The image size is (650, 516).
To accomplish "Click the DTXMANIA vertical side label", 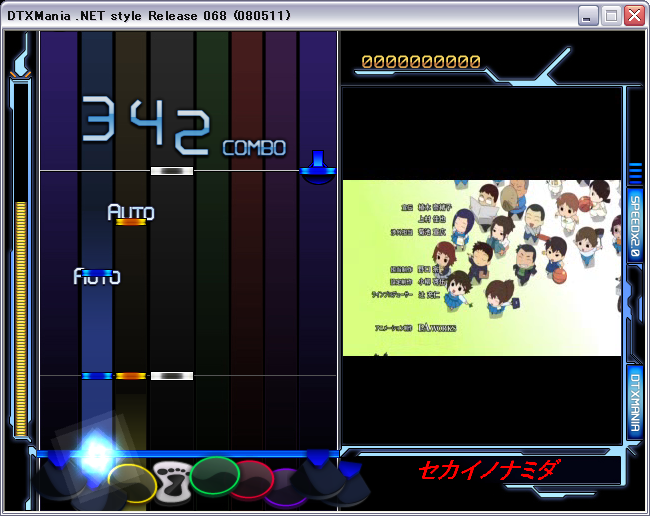I will [635, 403].
